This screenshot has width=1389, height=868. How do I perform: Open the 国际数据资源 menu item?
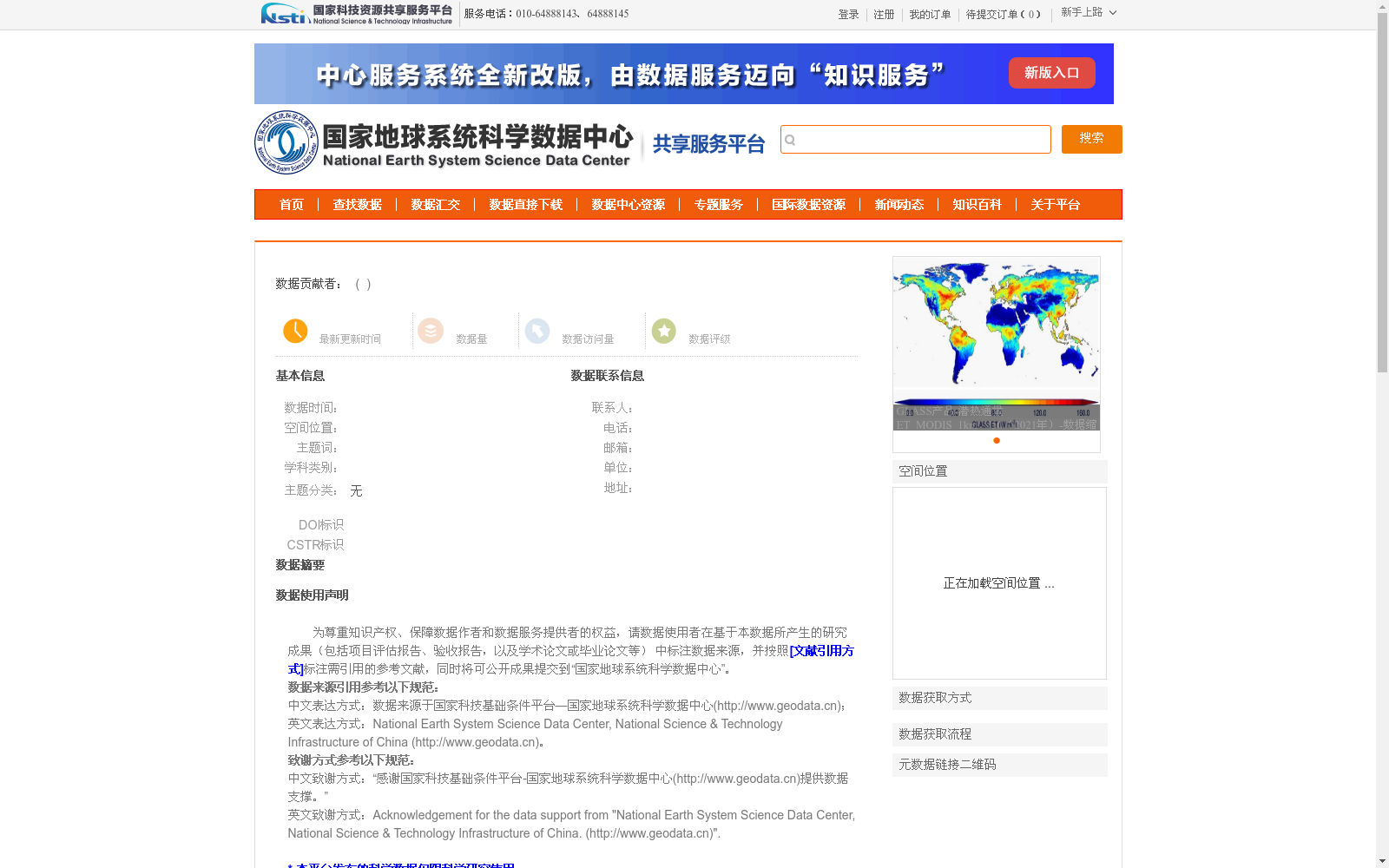click(x=809, y=205)
